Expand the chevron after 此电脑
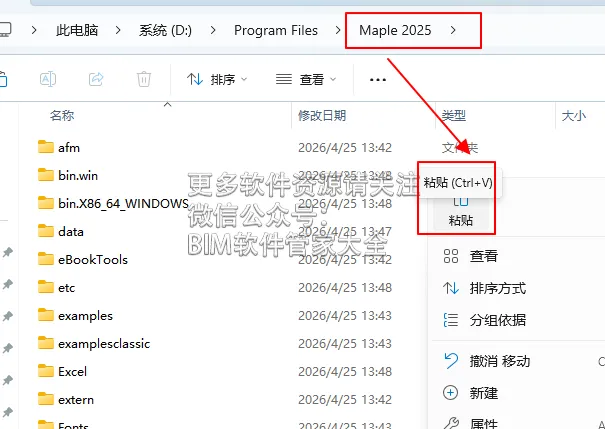 [118, 30]
